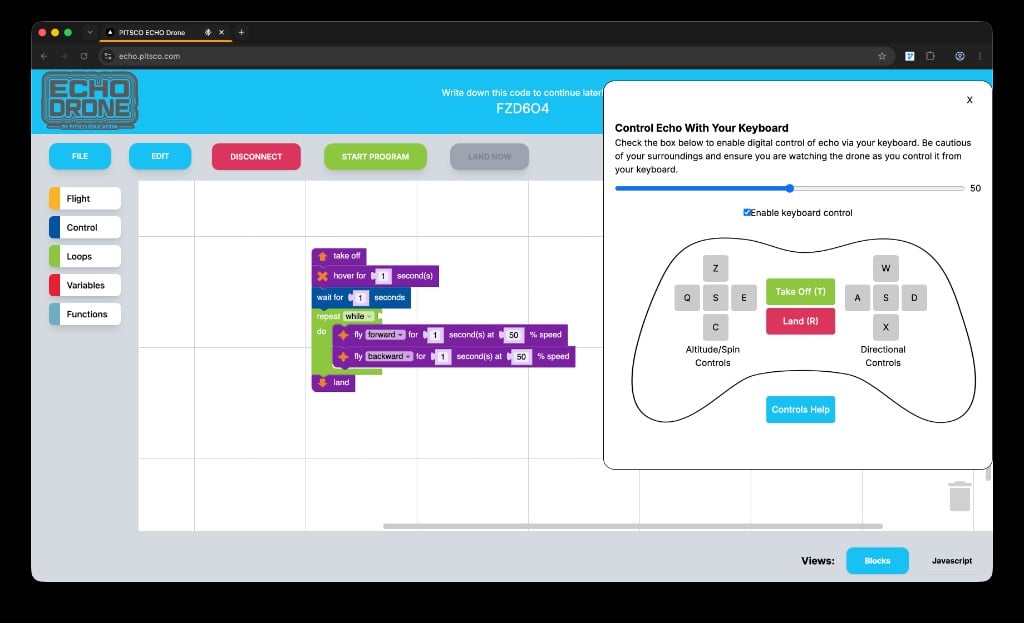
Task: Click the blue extension icon in toolbar
Action: (910, 56)
